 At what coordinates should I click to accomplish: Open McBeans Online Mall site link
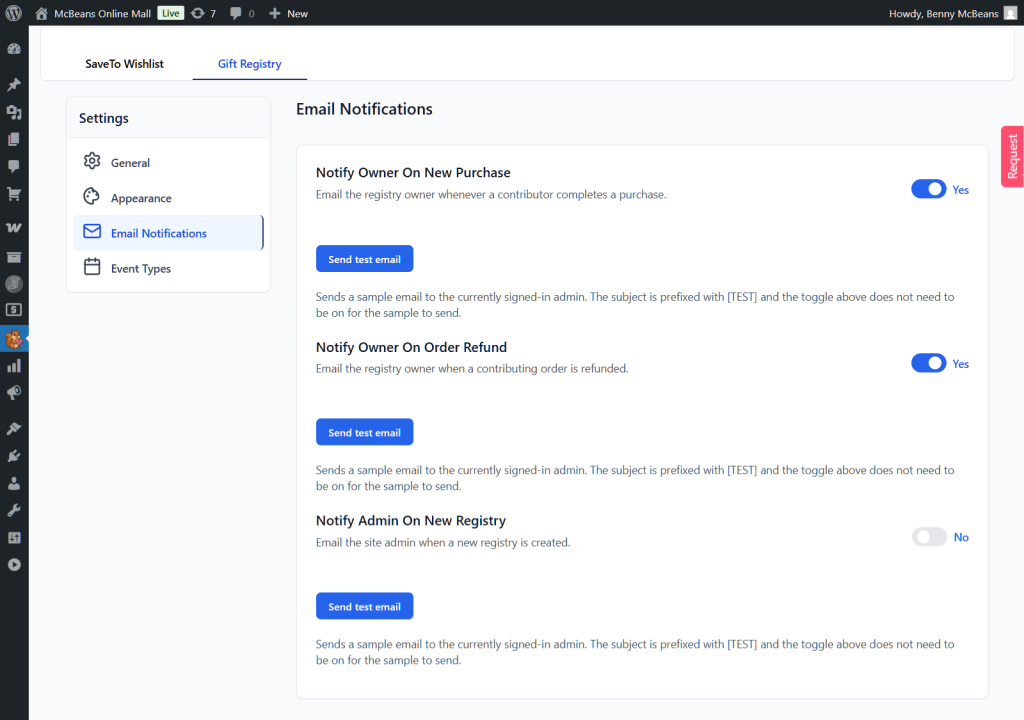103,13
